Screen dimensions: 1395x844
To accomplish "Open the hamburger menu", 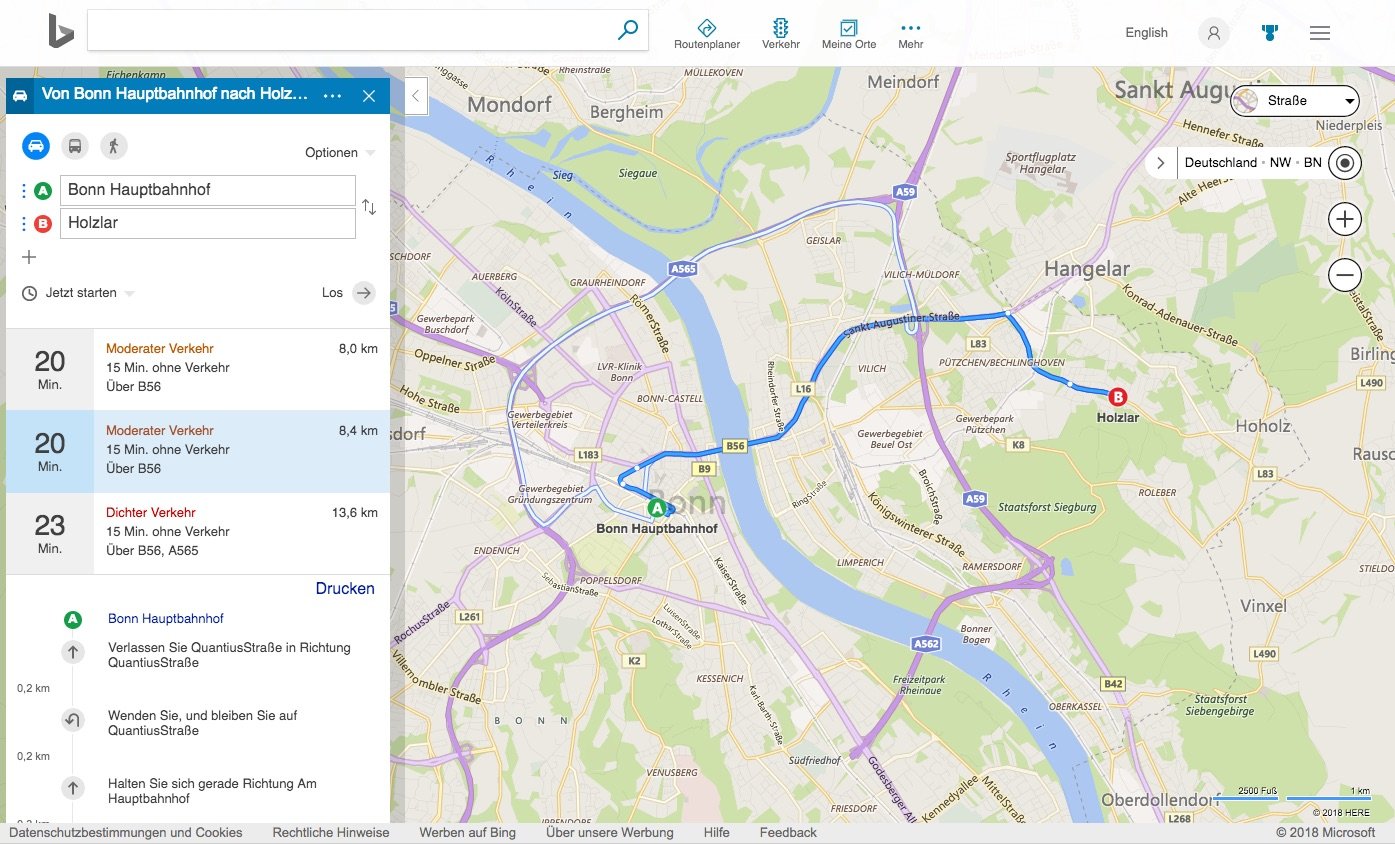I will tap(1320, 33).
